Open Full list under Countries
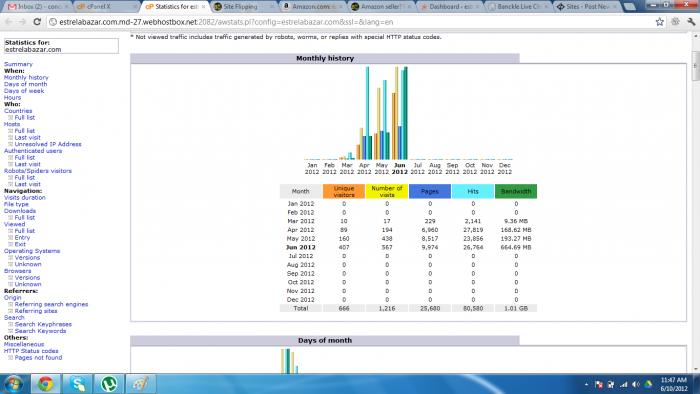700x394 pixels. coord(25,117)
